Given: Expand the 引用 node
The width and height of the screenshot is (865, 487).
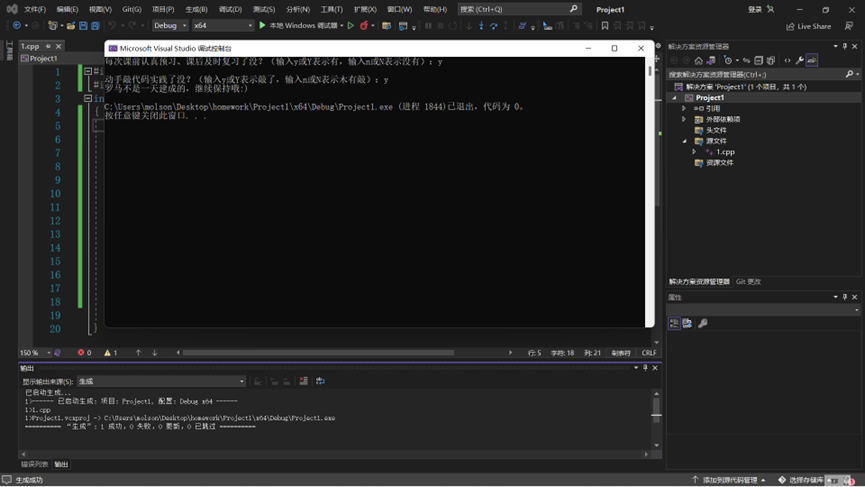Looking at the screenshot, I should point(684,109).
